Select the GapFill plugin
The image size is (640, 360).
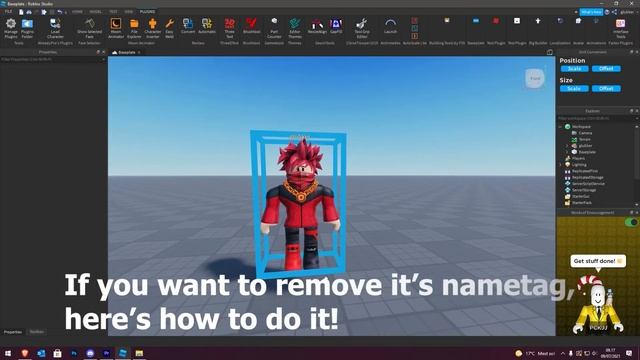point(336,26)
